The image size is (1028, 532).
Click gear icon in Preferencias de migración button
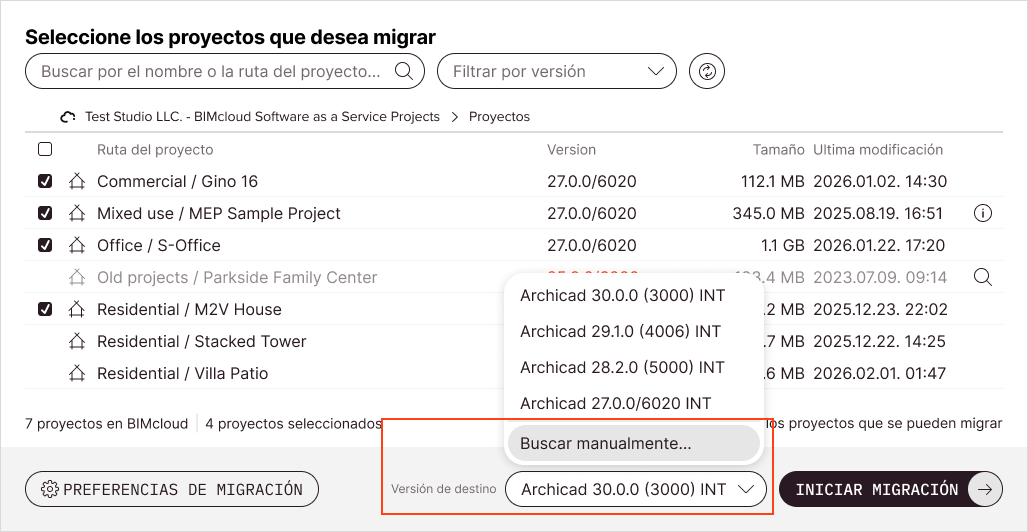tap(49, 489)
